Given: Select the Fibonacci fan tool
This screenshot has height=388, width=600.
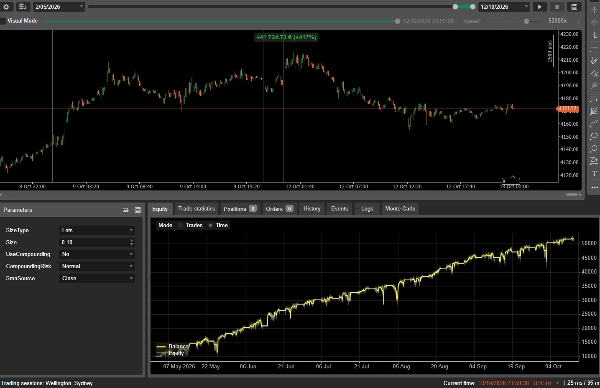Looking at the screenshot, I should tap(594, 111).
